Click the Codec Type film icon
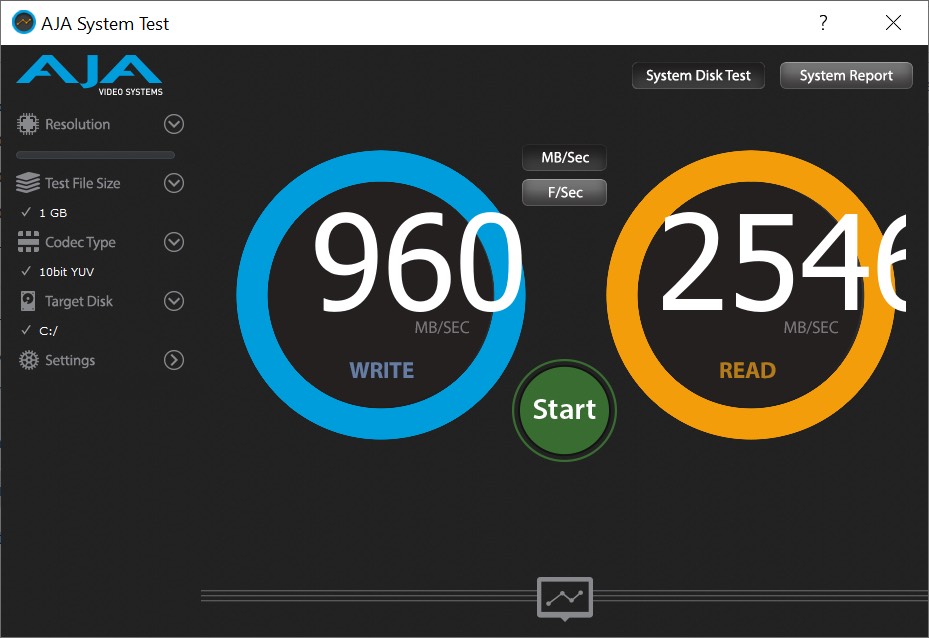This screenshot has height=638, width=929. tap(28, 242)
